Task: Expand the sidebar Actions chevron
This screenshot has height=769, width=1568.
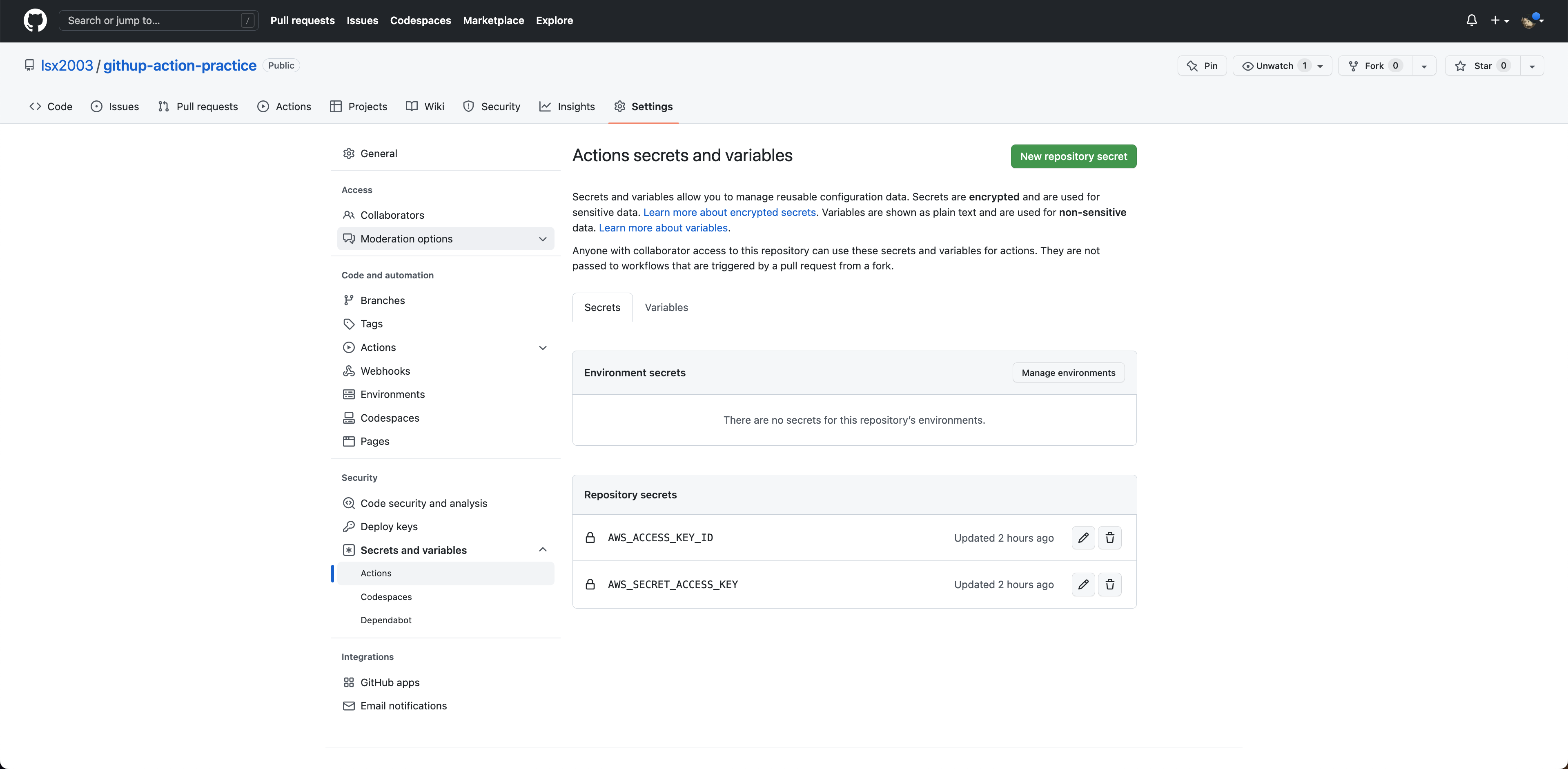Action: pos(542,347)
